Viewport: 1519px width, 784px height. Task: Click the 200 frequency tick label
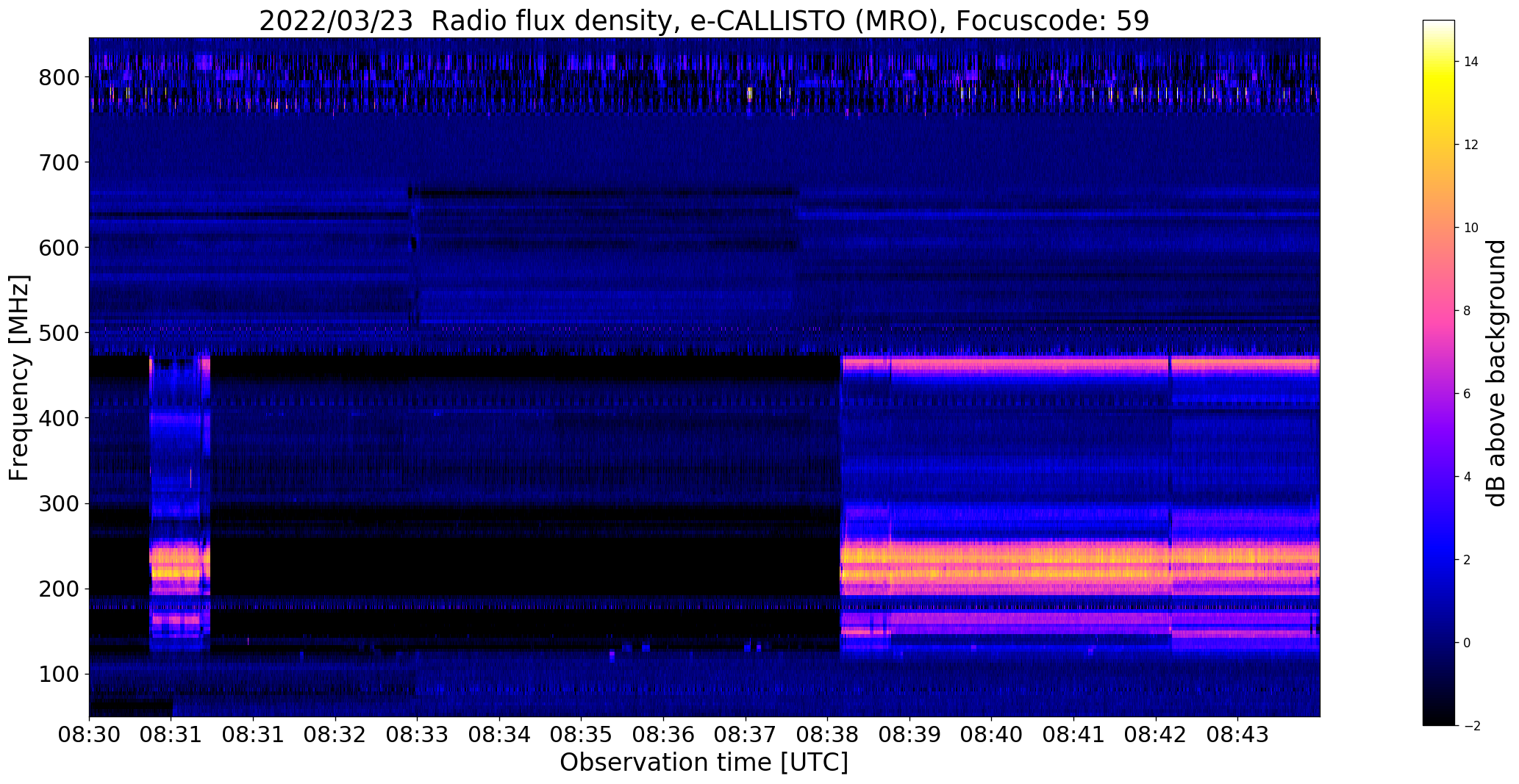click(60, 589)
